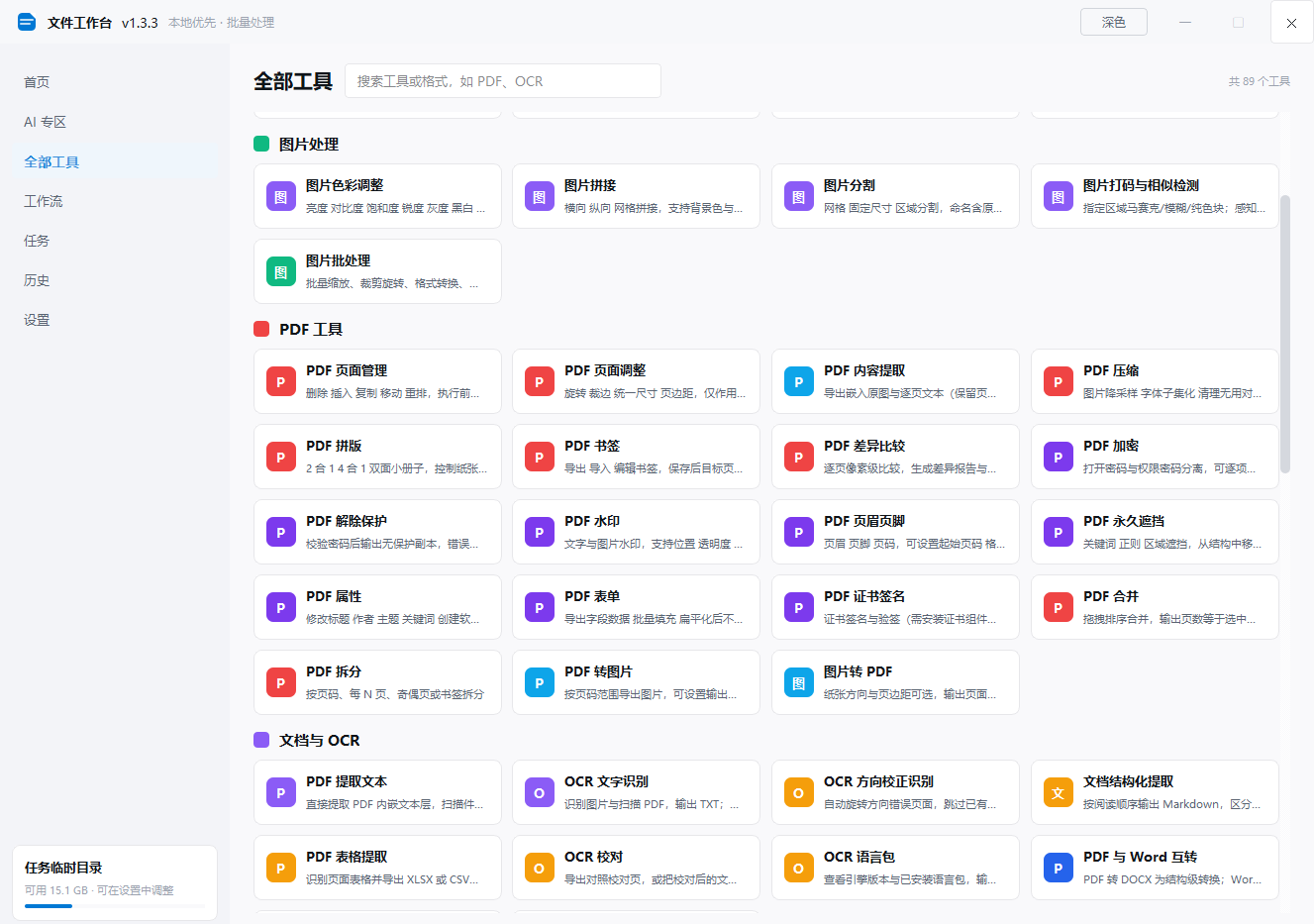
Task: Click the tool search input field
Action: tap(503, 81)
